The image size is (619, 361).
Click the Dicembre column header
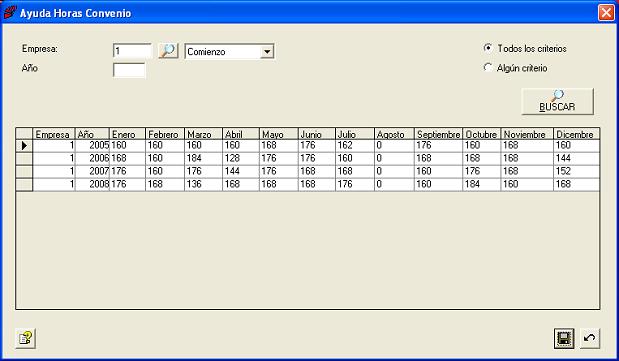pos(576,134)
